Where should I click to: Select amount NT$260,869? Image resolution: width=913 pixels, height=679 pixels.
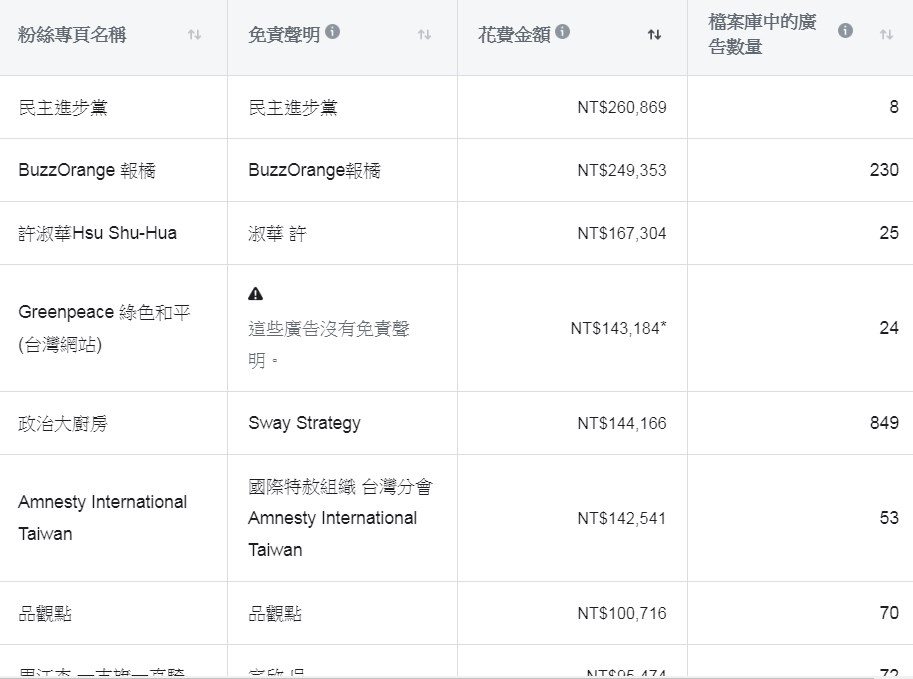pyautogui.click(x=622, y=108)
